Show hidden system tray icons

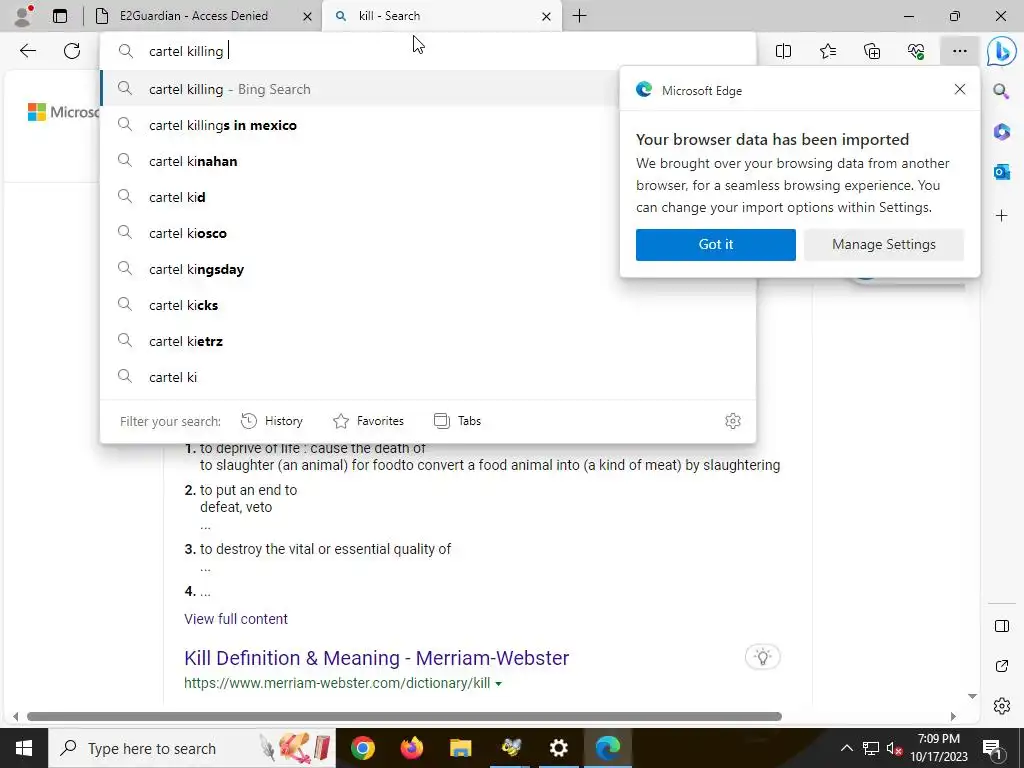tap(846, 748)
